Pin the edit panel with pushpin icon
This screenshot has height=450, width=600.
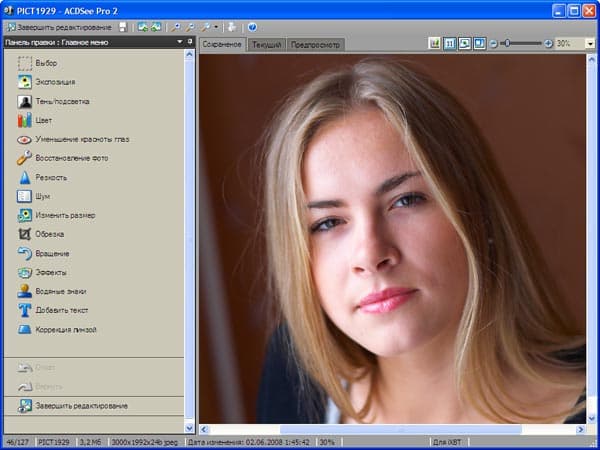(x=190, y=42)
